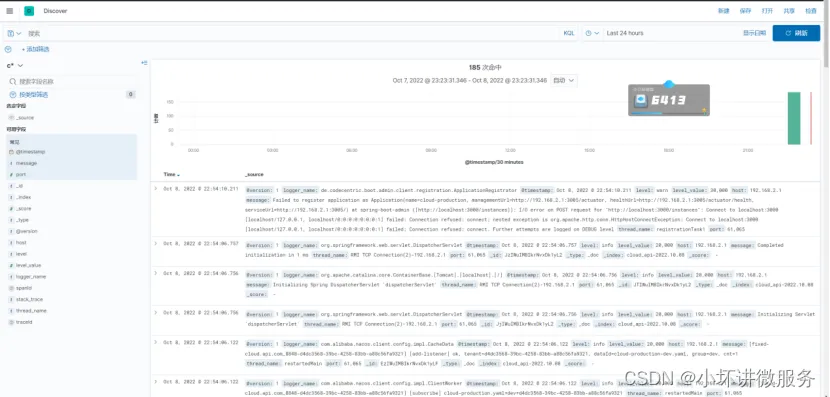Expand the 22:54:10.211 log row
The image size is (830, 397).
156,189
